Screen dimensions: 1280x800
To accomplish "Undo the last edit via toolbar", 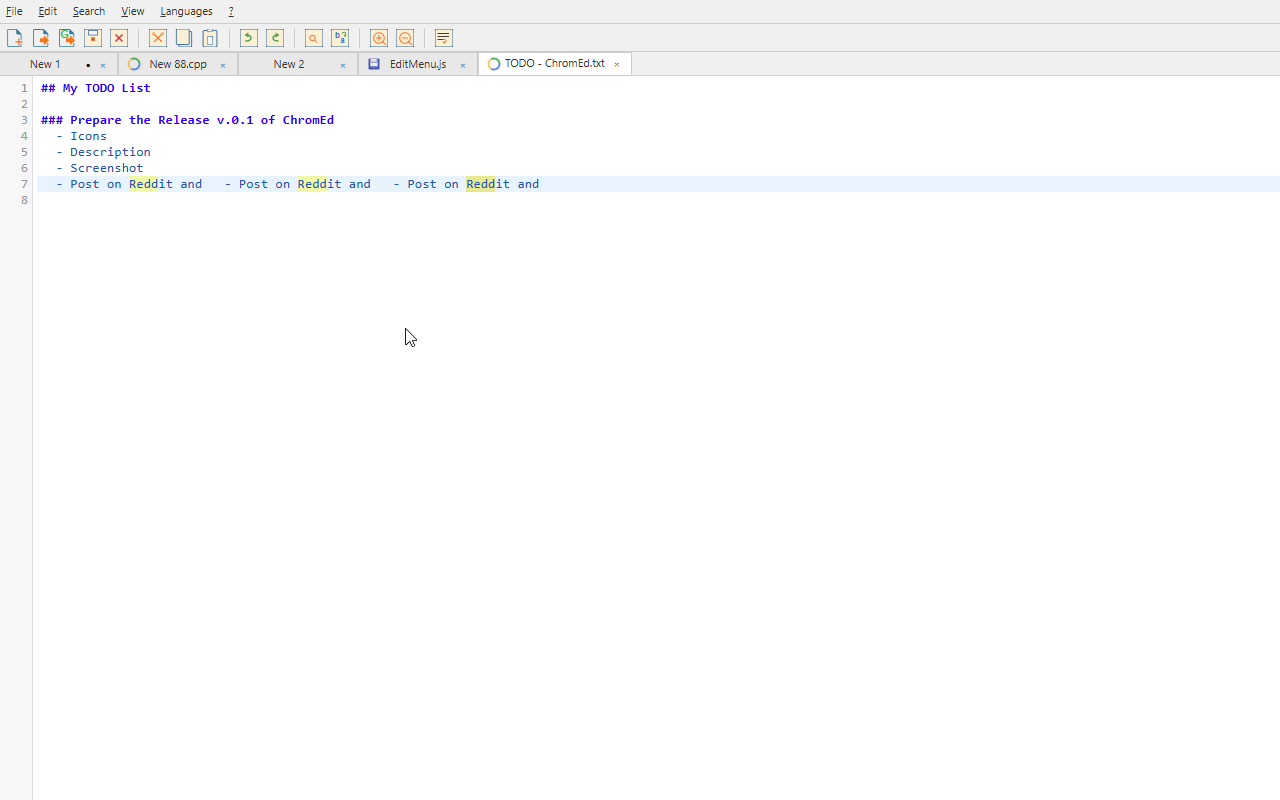I will coord(249,38).
